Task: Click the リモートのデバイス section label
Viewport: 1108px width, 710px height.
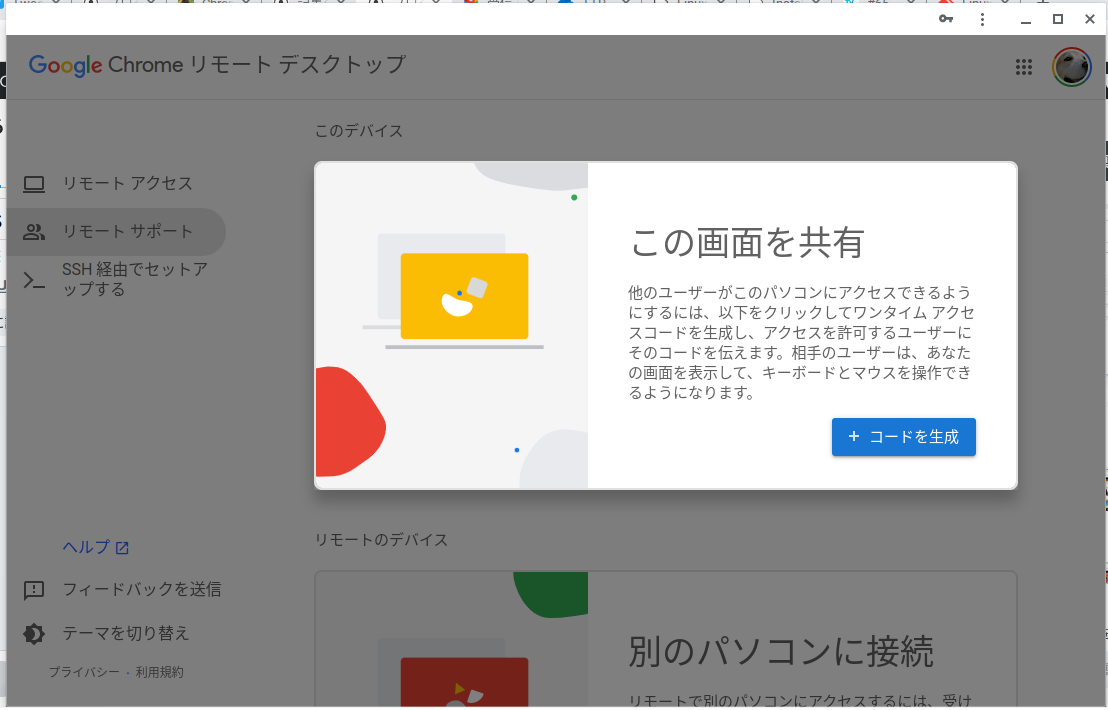Action: point(381,540)
